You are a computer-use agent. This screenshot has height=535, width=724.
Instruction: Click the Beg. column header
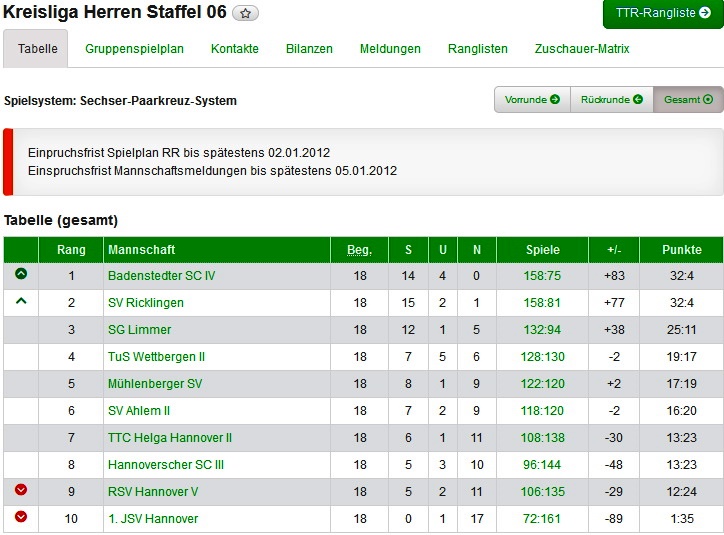pos(359,250)
